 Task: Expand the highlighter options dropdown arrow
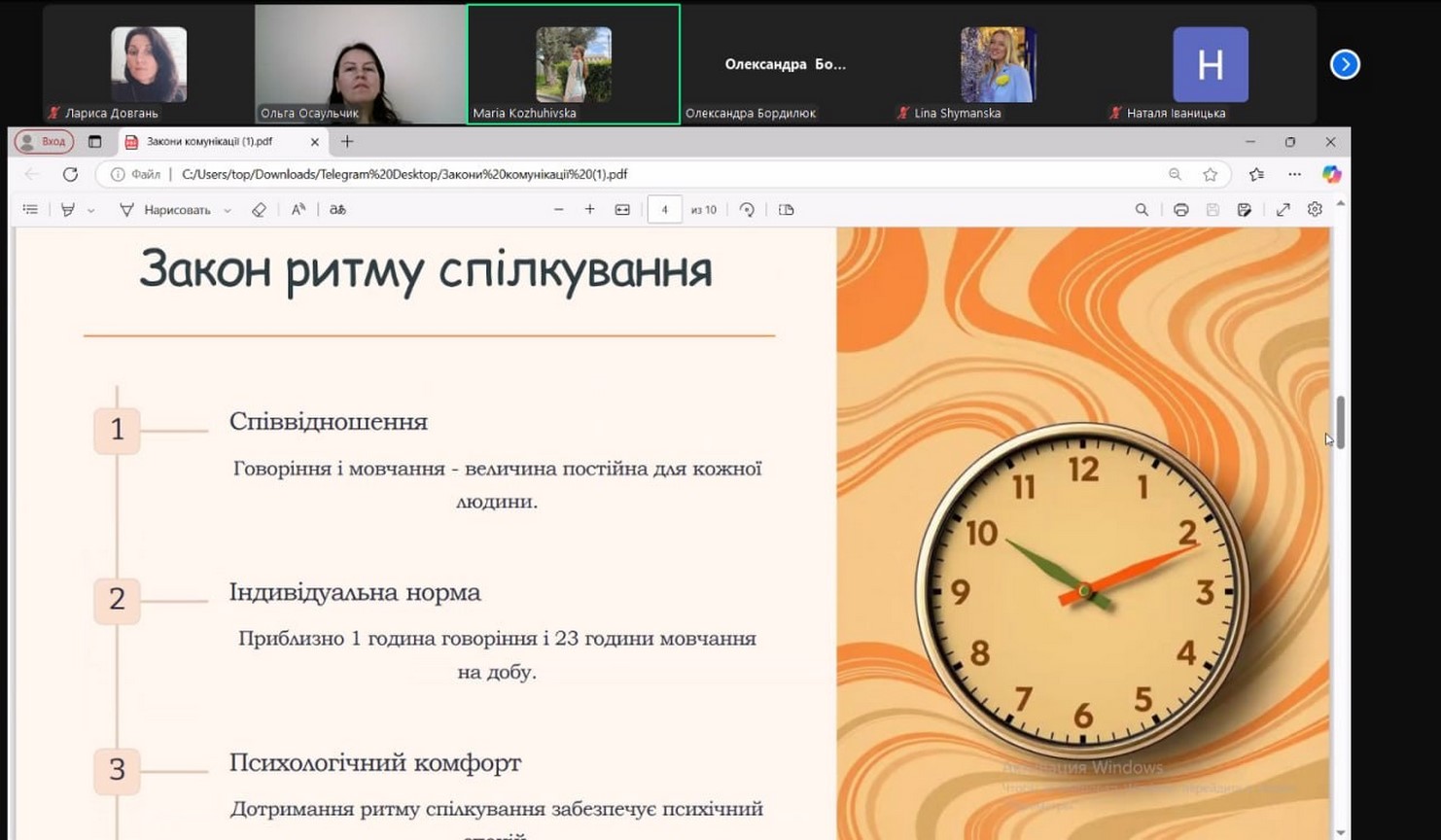click(x=90, y=211)
